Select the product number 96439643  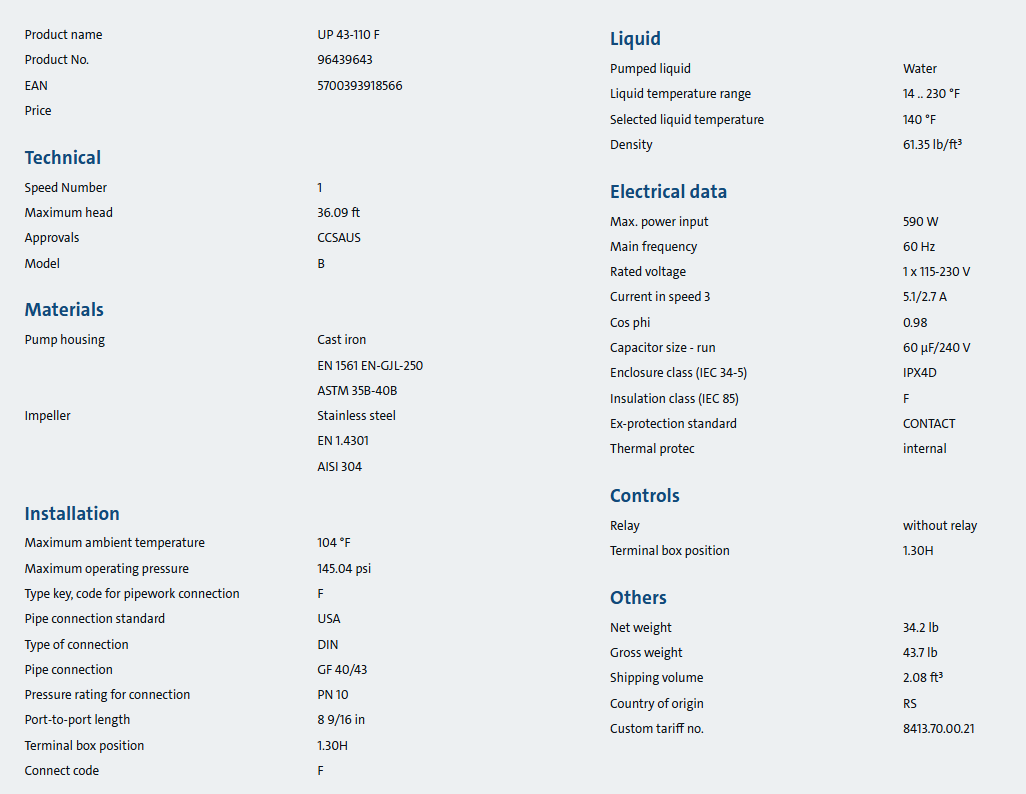pyautogui.click(x=345, y=60)
